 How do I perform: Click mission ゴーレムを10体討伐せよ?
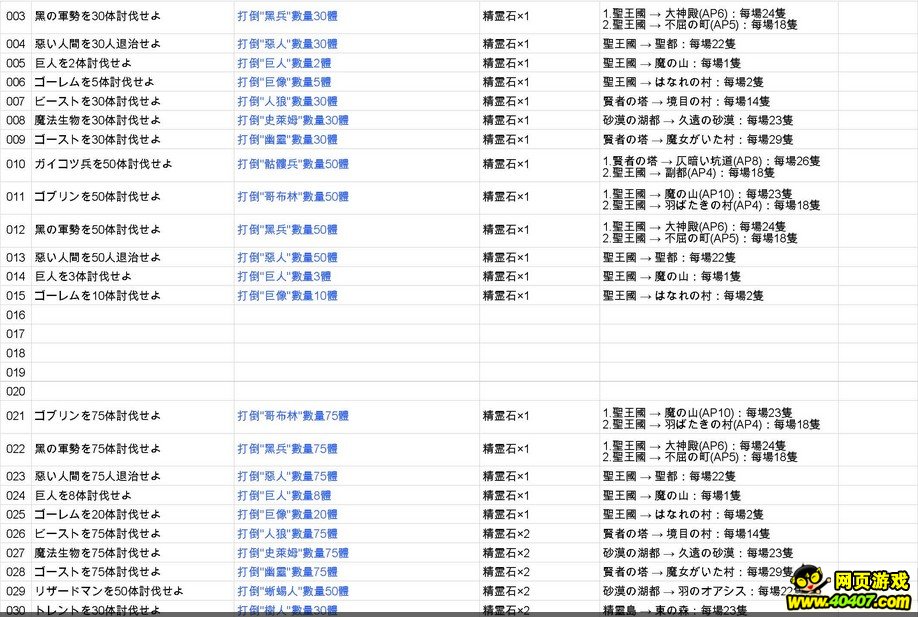point(97,296)
